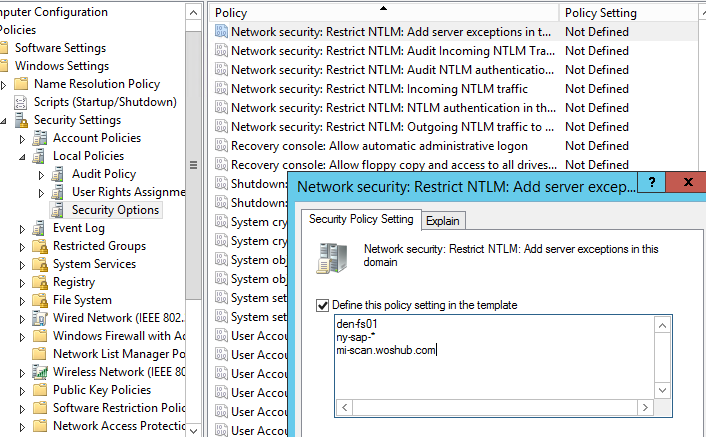Expand the Event Log node
Image resolution: width=706 pixels, height=437 pixels.
(22, 229)
